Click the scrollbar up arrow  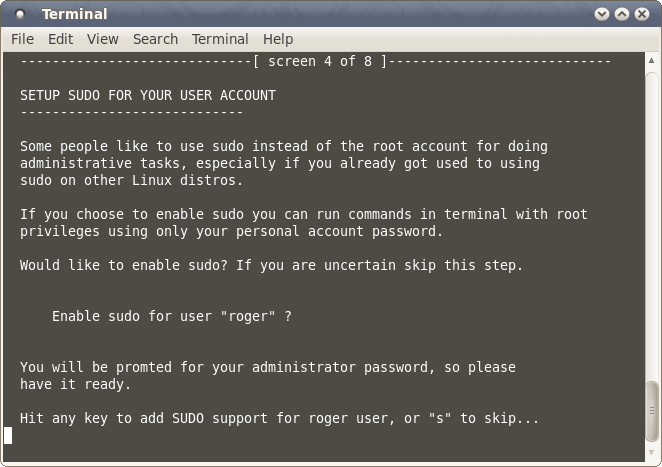tap(653, 59)
